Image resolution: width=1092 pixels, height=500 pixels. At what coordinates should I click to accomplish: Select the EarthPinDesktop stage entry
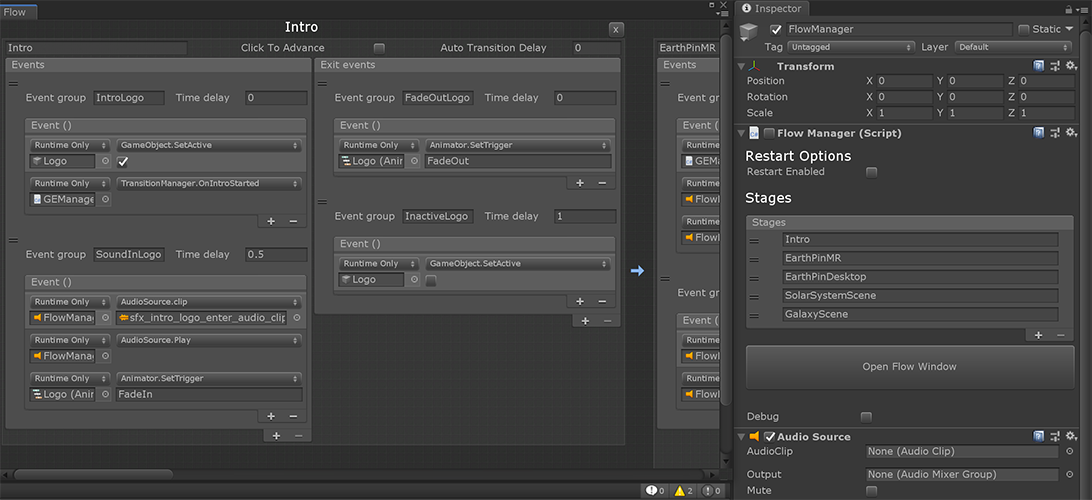pyautogui.click(x=919, y=276)
